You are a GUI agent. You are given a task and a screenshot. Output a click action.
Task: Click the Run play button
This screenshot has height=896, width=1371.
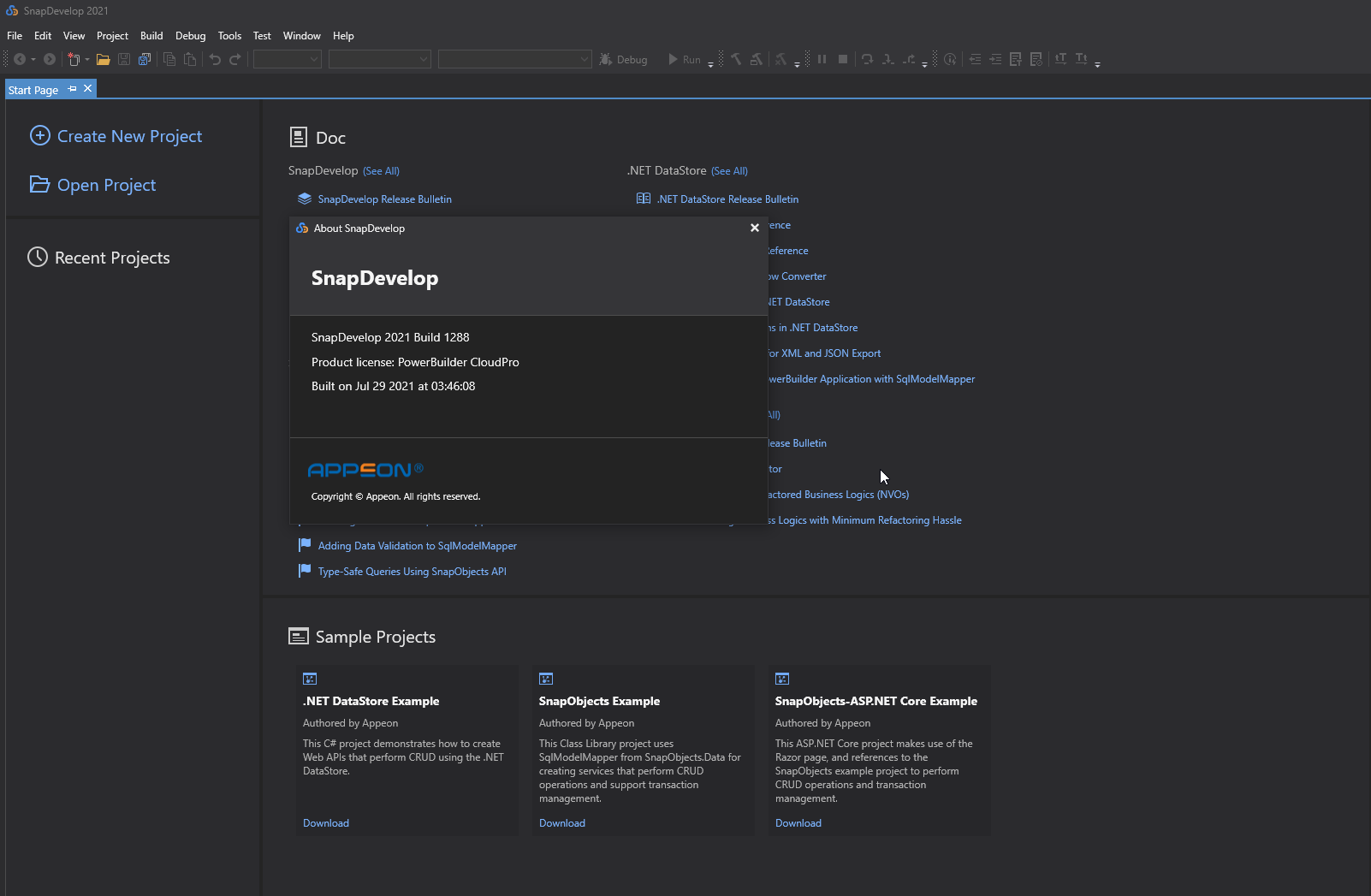pos(685,59)
